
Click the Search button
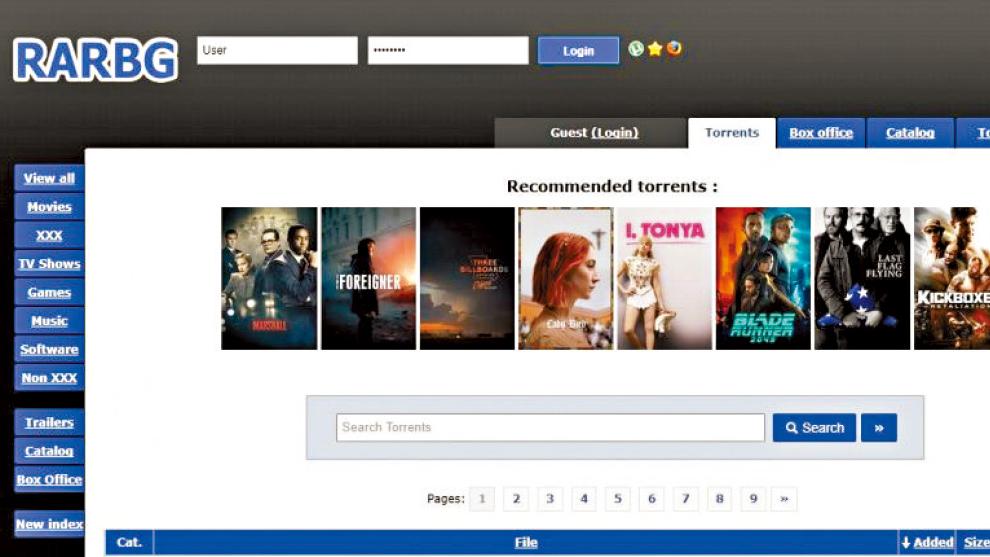[814, 428]
